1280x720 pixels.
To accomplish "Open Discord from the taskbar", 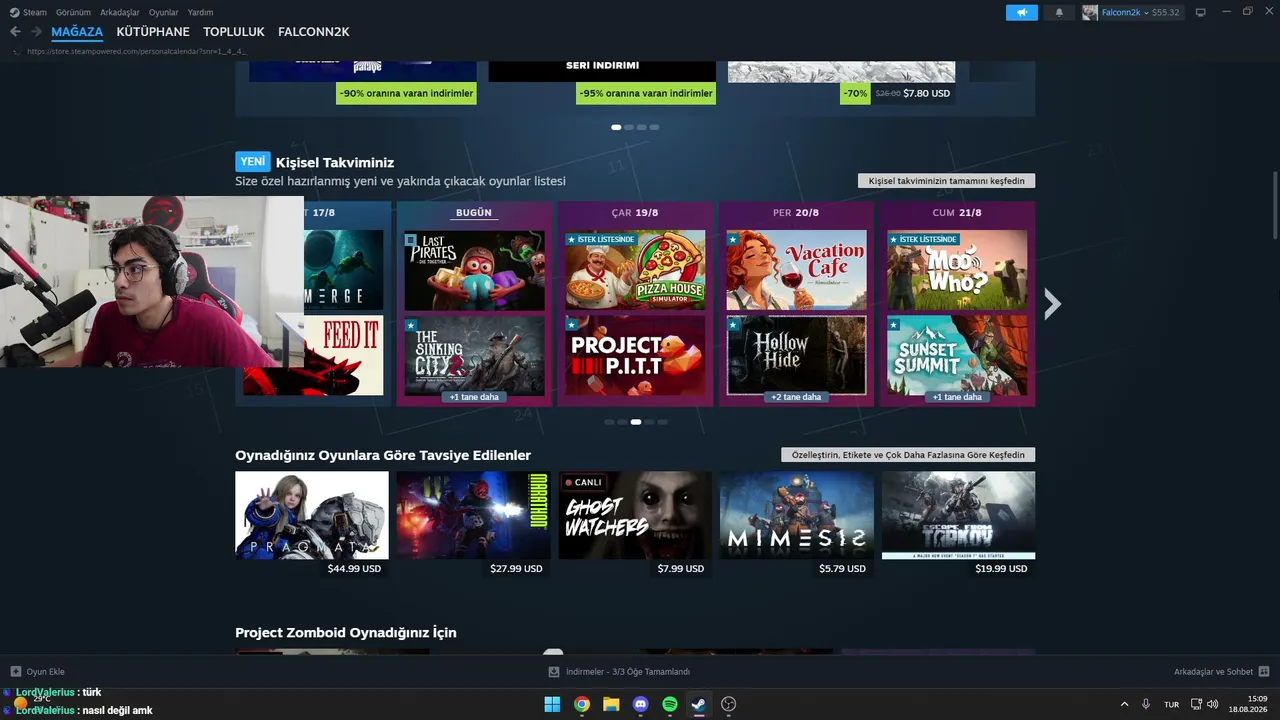I will pos(641,704).
